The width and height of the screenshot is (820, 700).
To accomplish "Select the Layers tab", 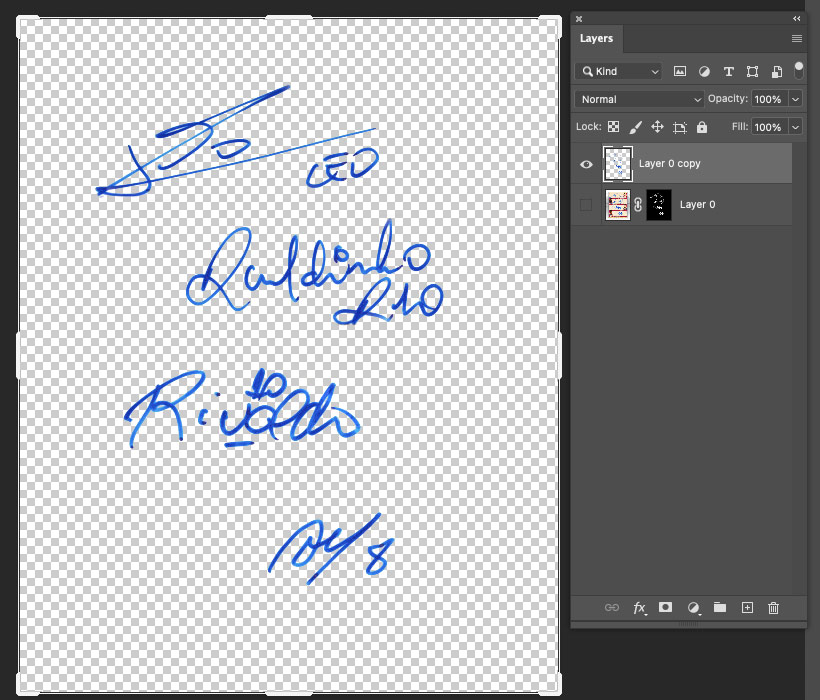I will click(596, 39).
